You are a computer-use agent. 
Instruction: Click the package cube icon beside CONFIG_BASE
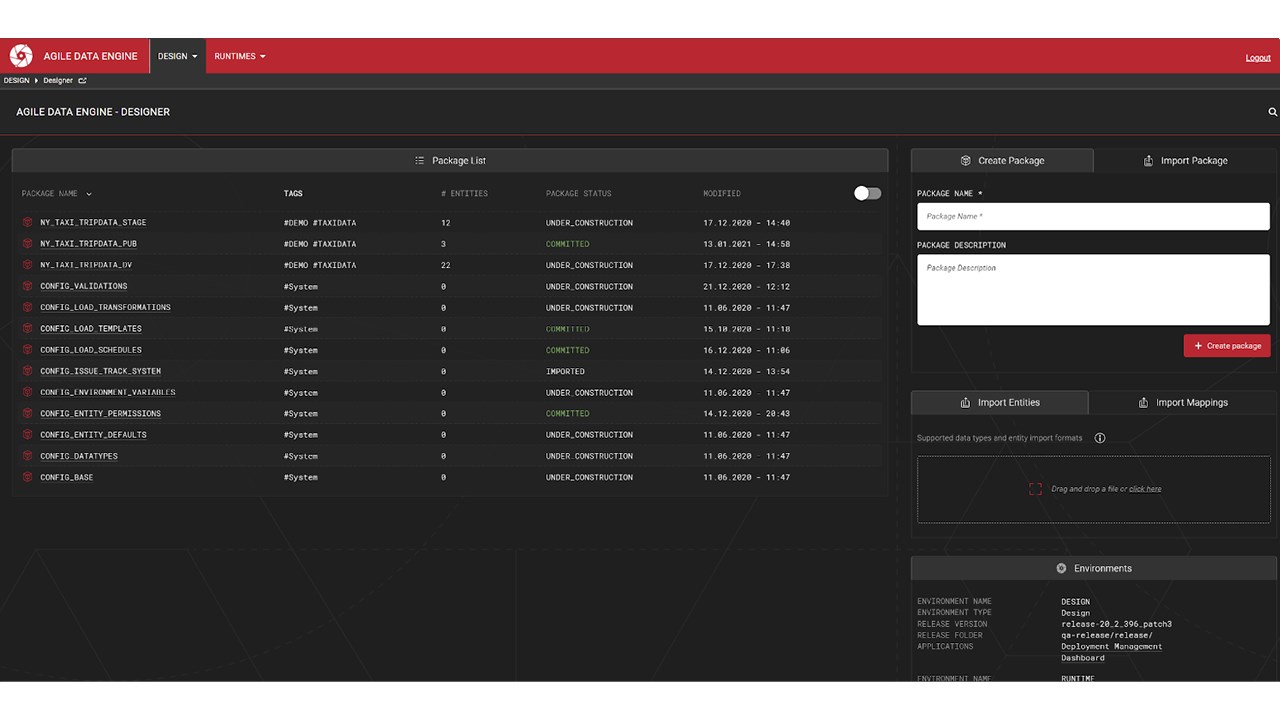coord(27,477)
